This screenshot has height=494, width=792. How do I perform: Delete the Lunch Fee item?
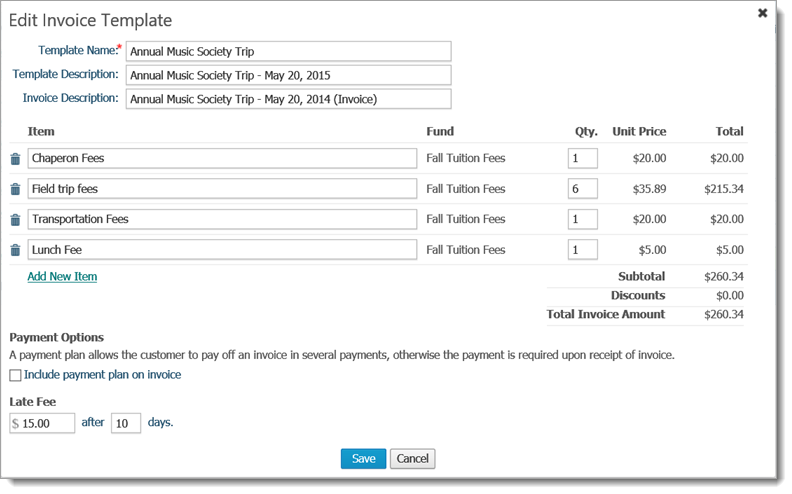tap(15, 251)
